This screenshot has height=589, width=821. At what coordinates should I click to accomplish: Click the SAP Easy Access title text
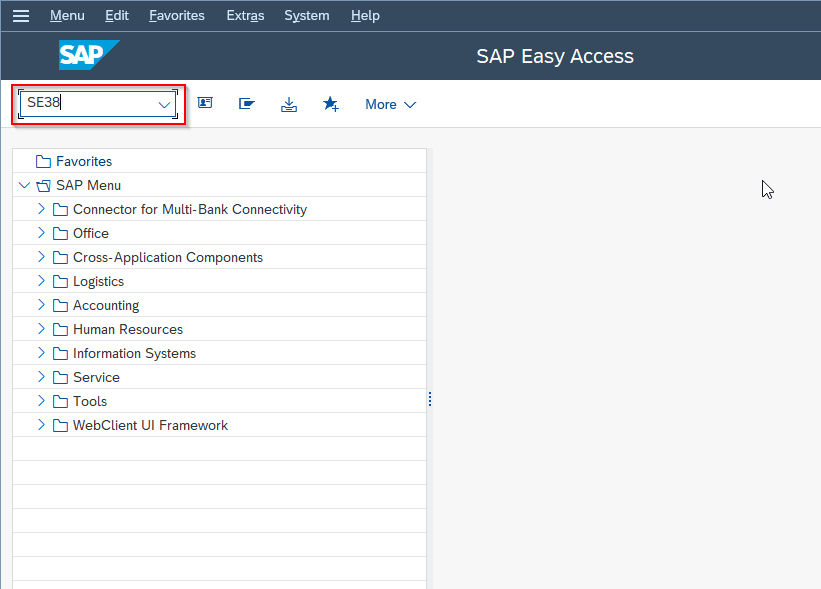click(x=555, y=56)
